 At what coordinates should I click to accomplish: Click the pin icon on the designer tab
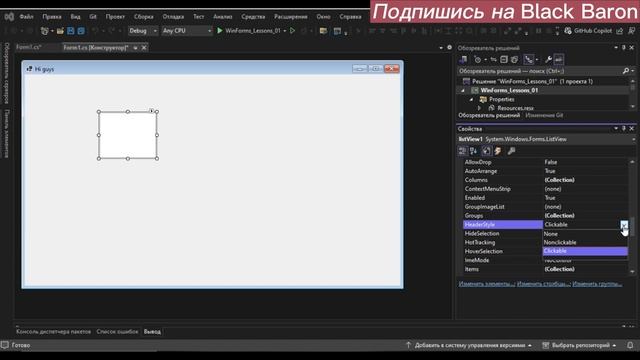pos(135,48)
